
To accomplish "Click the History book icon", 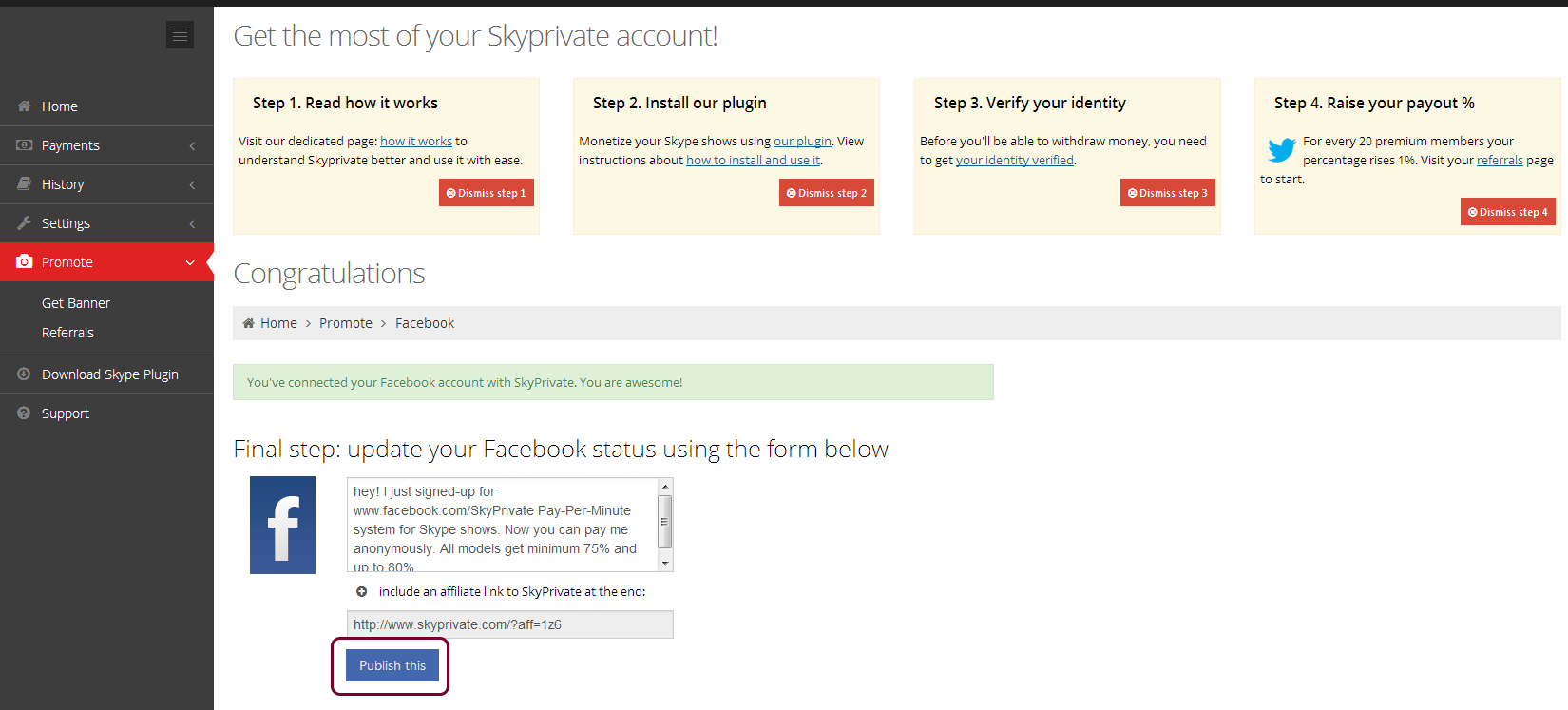I will coord(24,183).
